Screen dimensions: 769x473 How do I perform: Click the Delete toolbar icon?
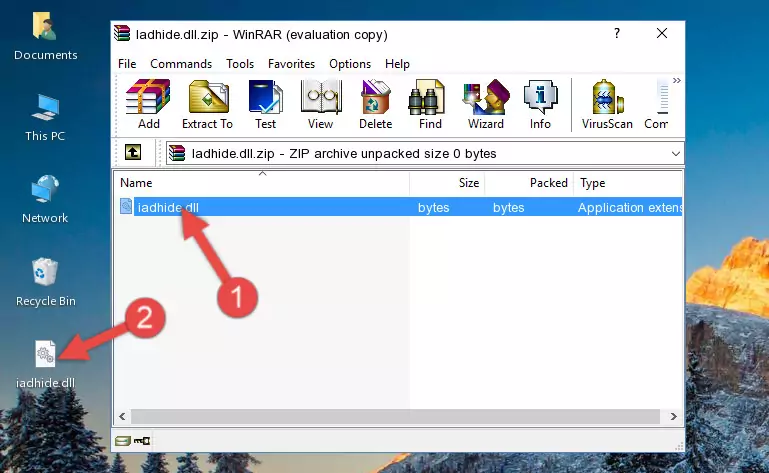point(376,105)
